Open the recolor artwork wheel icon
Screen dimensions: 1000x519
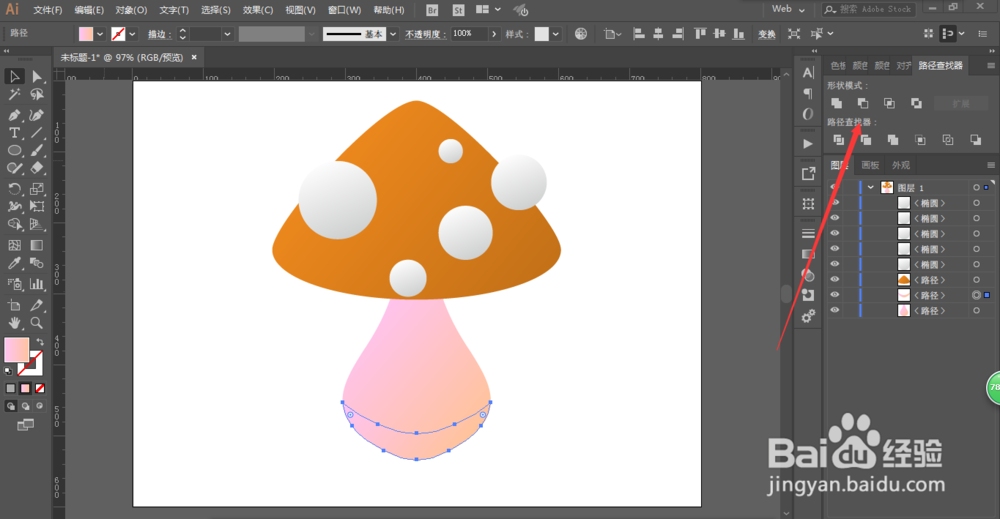pyautogui.click(x=580, y=34)
